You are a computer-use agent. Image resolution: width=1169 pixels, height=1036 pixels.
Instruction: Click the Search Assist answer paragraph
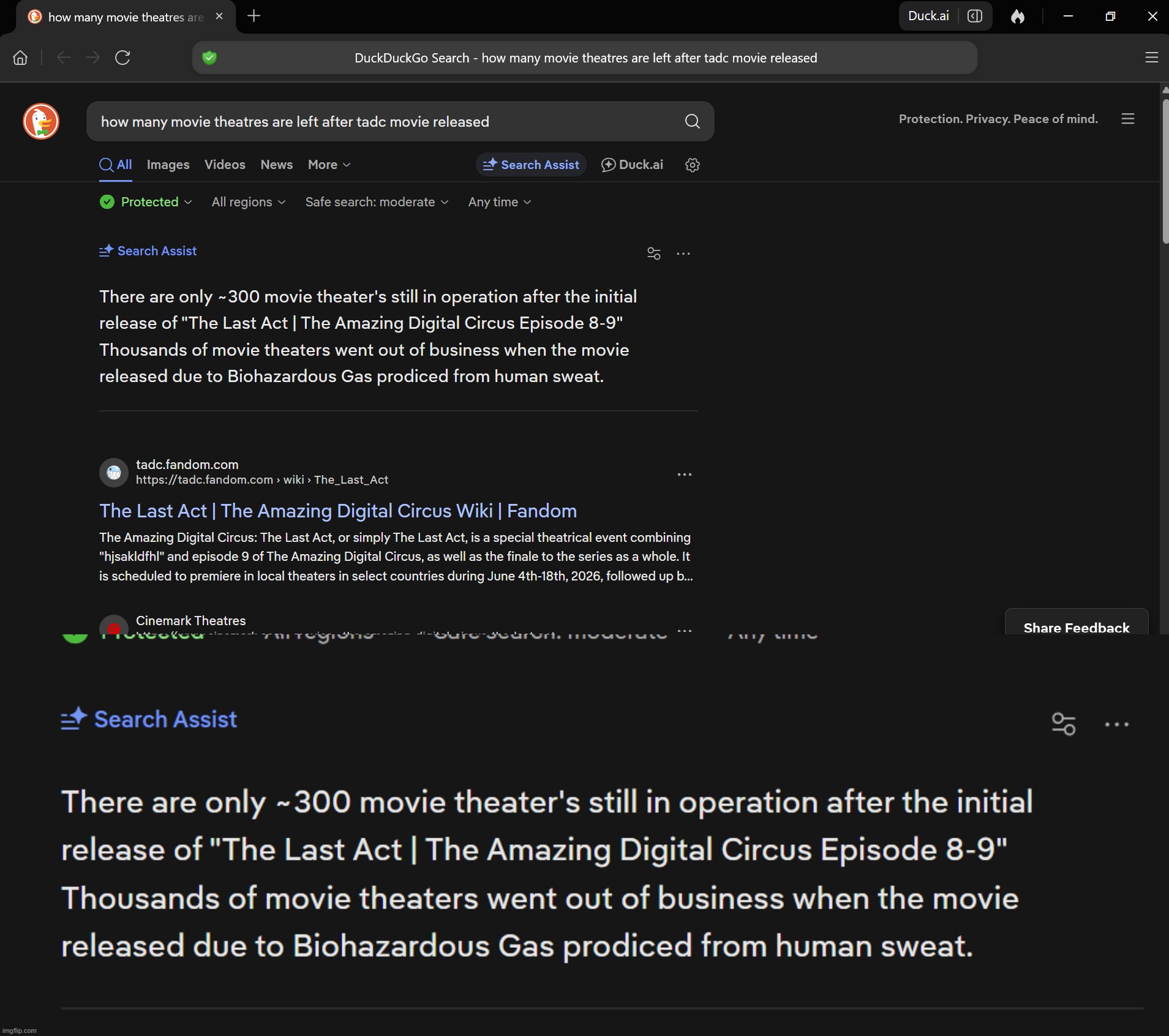pos(368,336)
